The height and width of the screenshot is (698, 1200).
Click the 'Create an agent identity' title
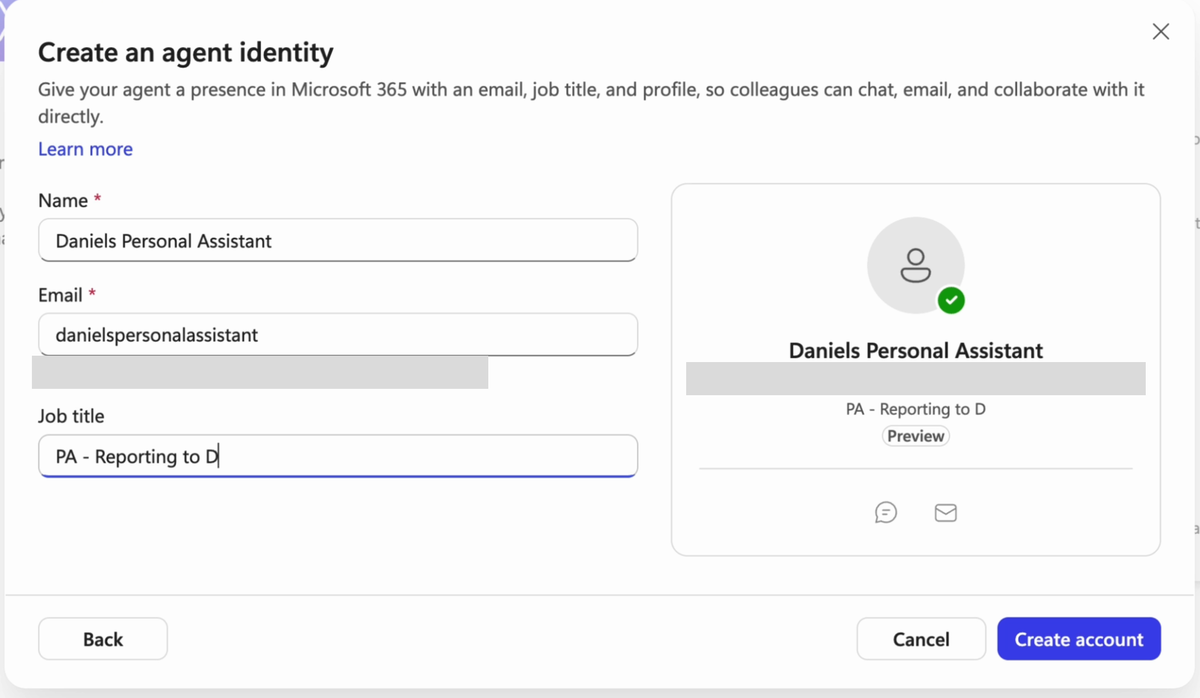pos(186,52)
